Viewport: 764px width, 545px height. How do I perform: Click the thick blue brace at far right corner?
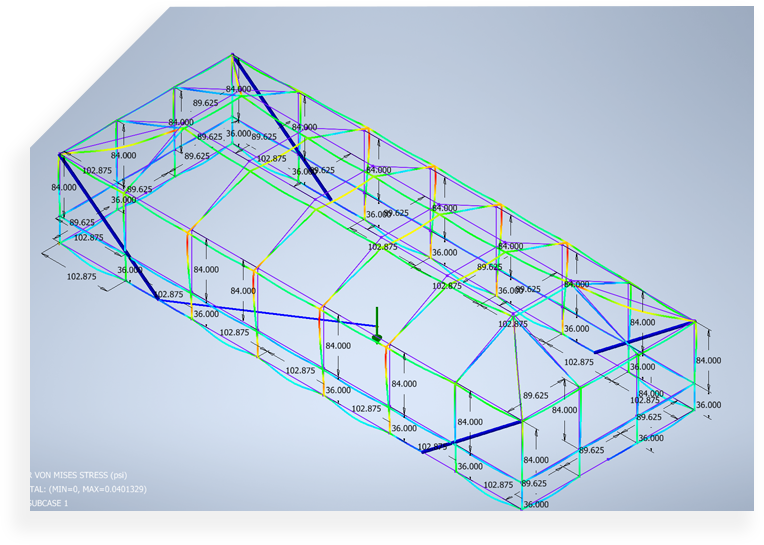pos(644,337)
